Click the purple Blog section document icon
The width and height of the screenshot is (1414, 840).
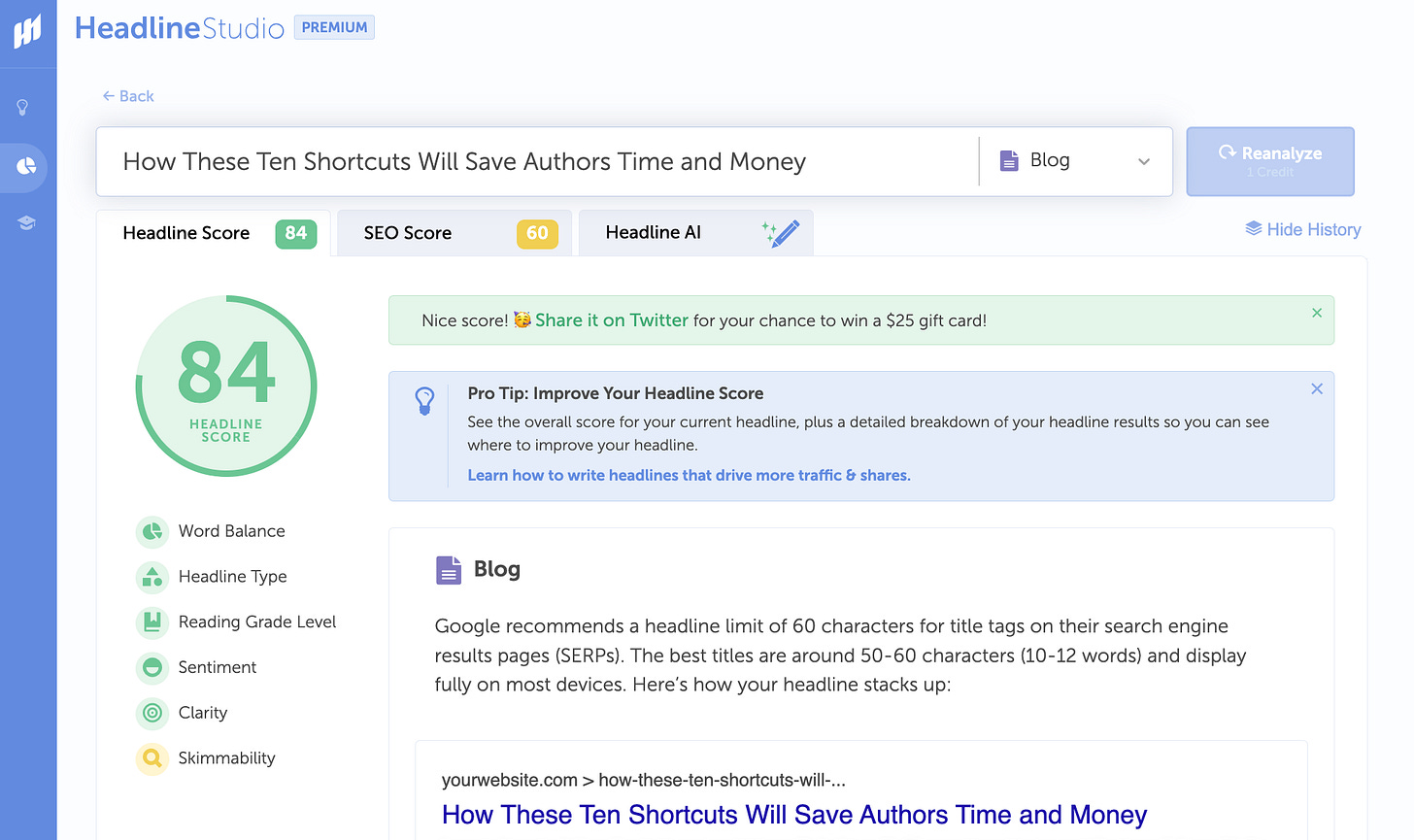448,570
